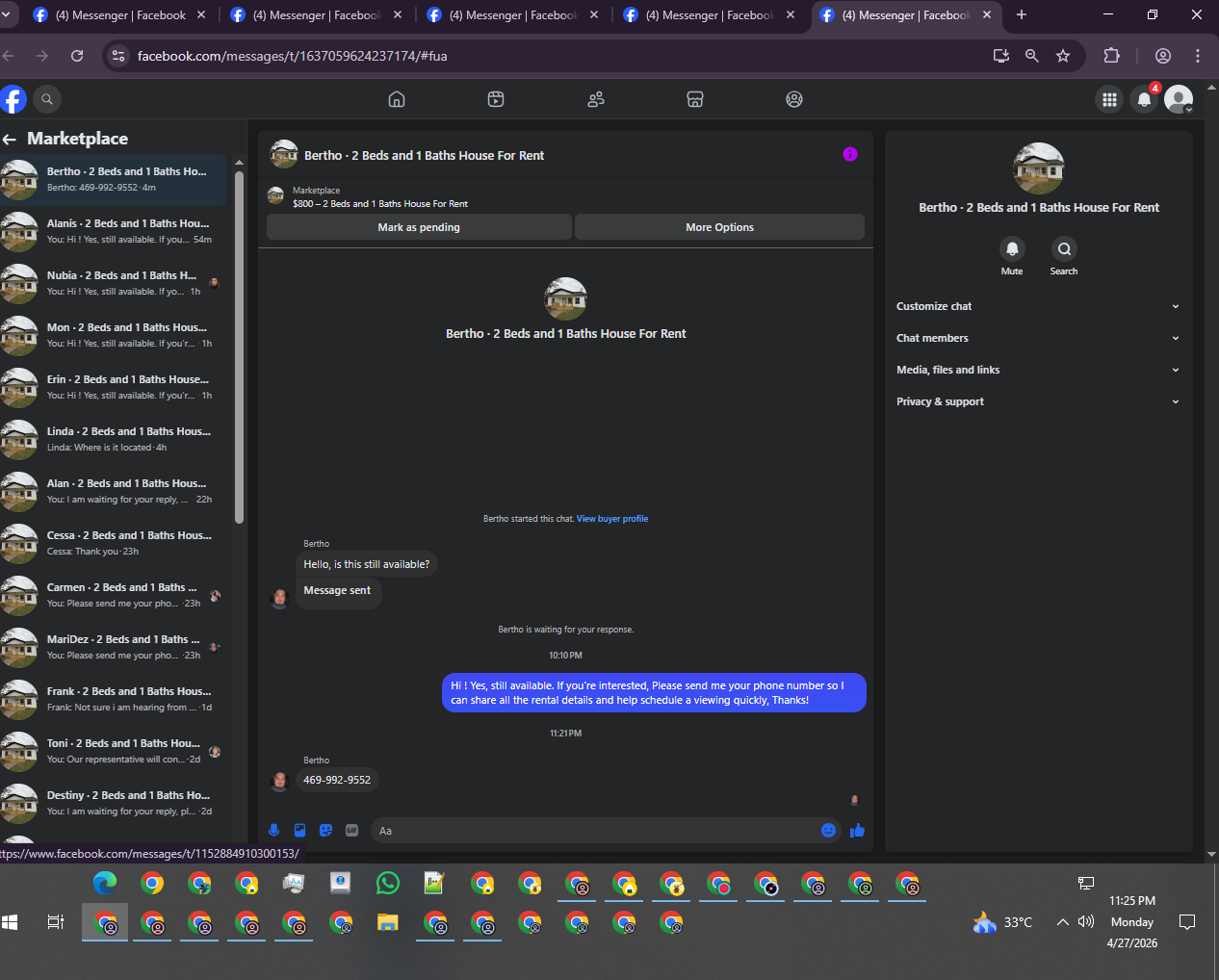Open the Groups icon in top navigation
1219x980 pixels.
pyautogui.click(x=794, y=99)
